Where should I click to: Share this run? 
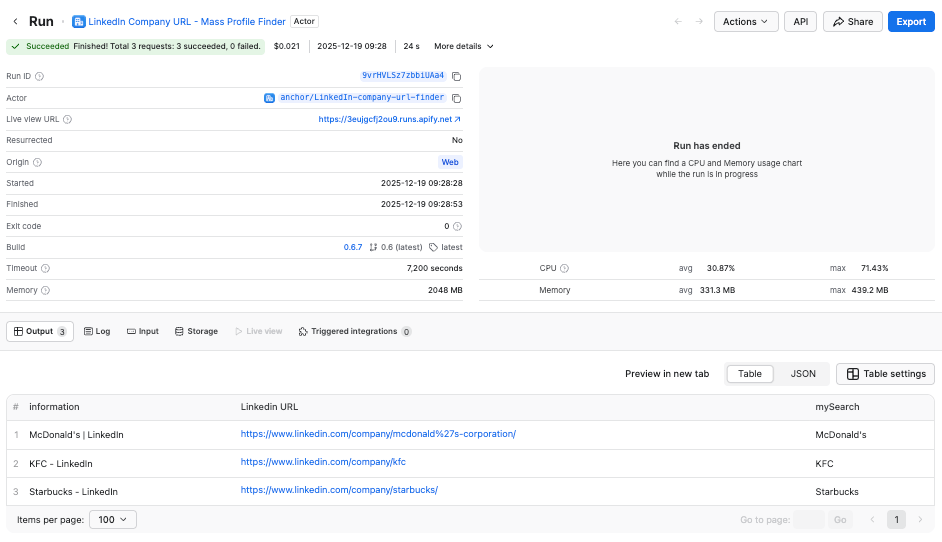pos(852,22)
